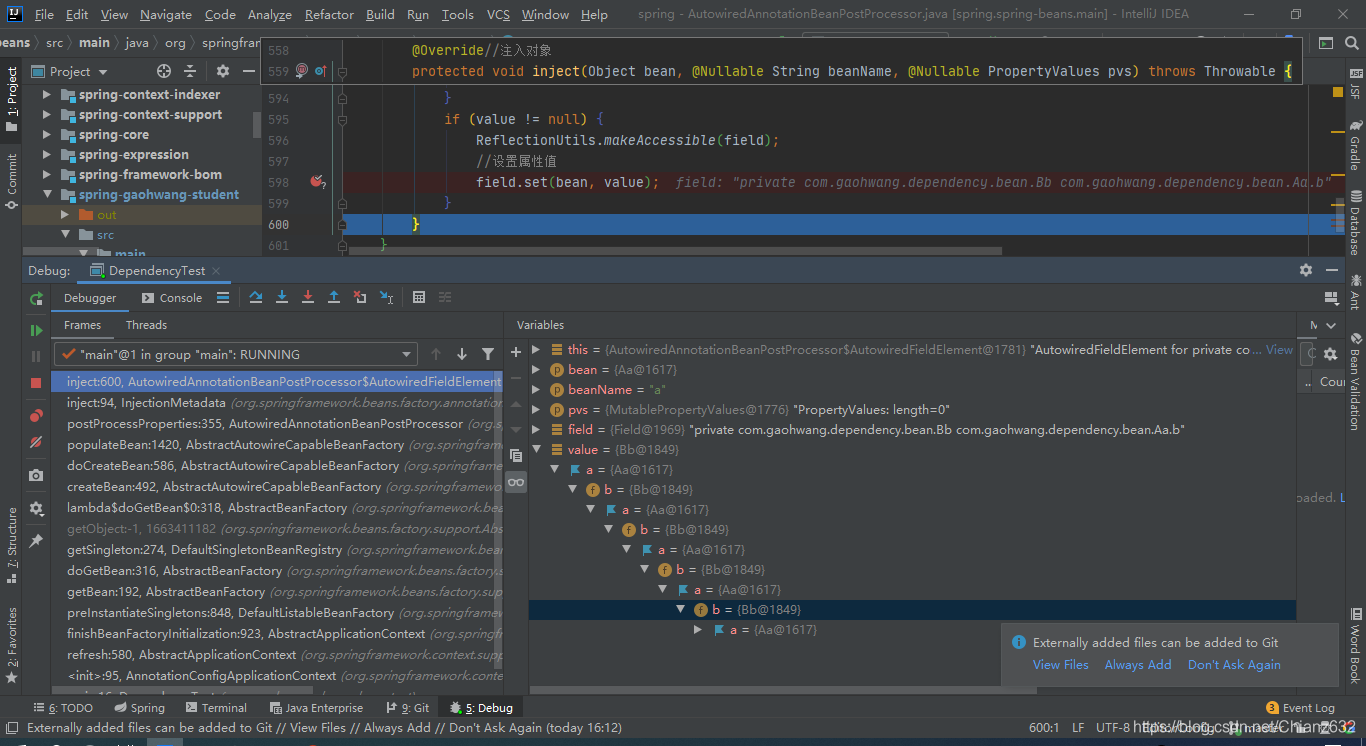Hide the Project panel with minus
Viewport: 1366px width, 746px height.
tap(248, 71)
